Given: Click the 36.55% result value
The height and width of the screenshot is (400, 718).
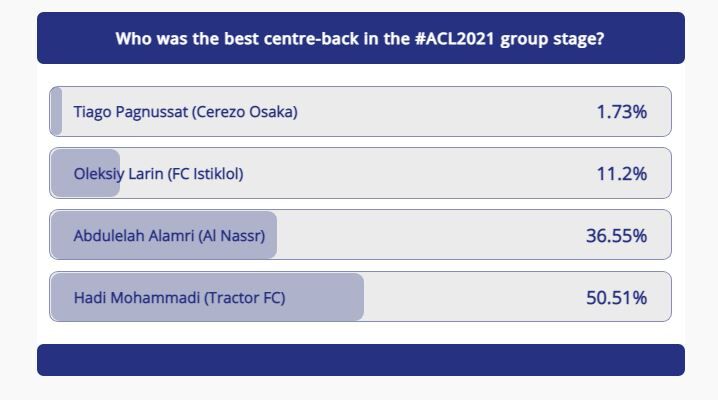Looking at the screenshot, I should (x=616, y=236).
